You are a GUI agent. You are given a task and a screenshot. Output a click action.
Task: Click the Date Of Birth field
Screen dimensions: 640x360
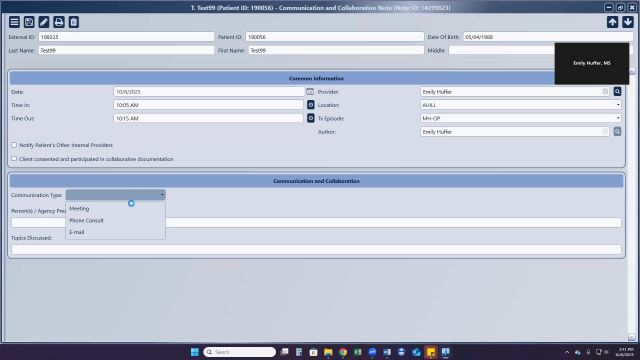click(548, 37)
